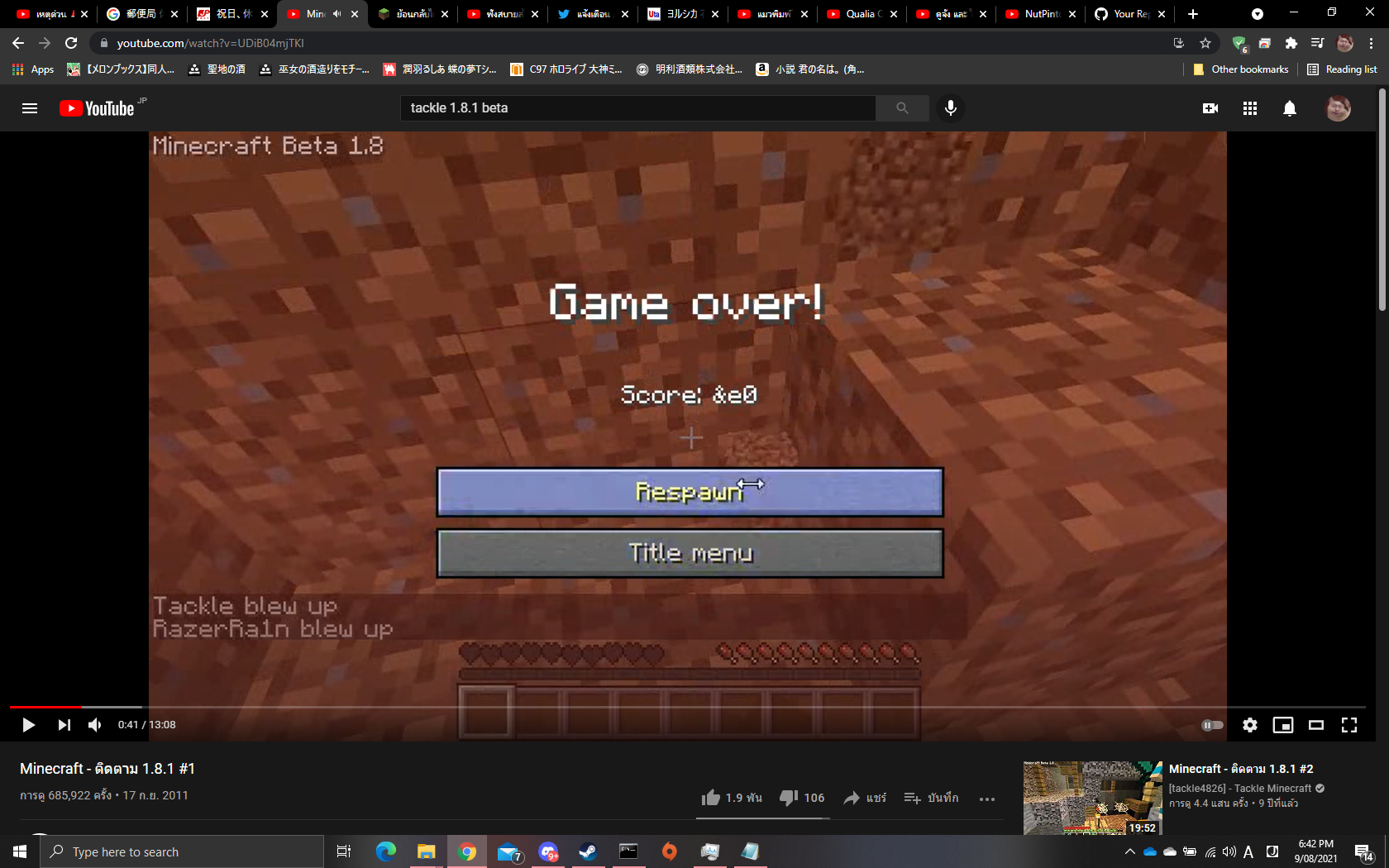The height and width of the screenshot is (868, 1389).
Task: Open the Other bookmarks folder
Action: tap(1241, 69)
